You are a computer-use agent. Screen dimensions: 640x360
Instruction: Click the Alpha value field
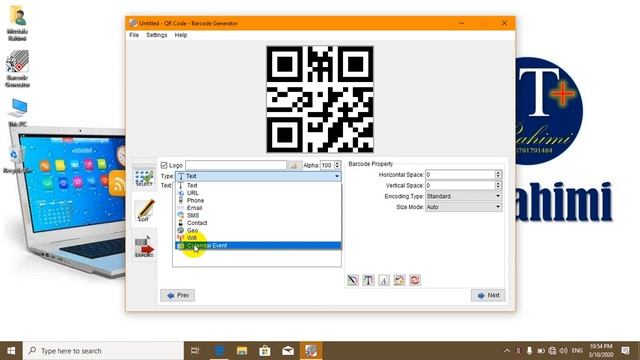coord(327,165)
